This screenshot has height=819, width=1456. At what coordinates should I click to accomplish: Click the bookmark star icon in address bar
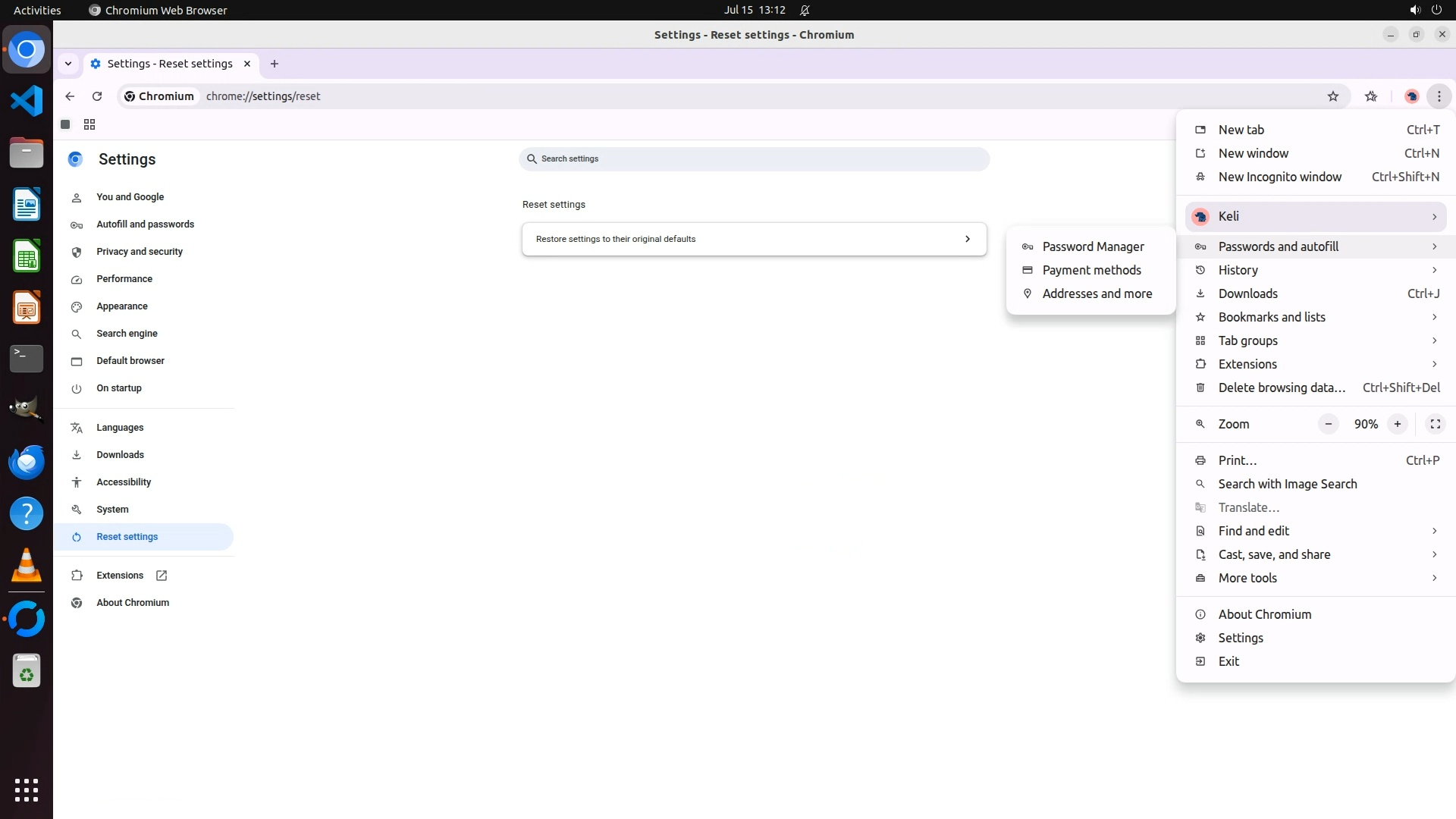pyautogui.click(x=1333, y=96)
